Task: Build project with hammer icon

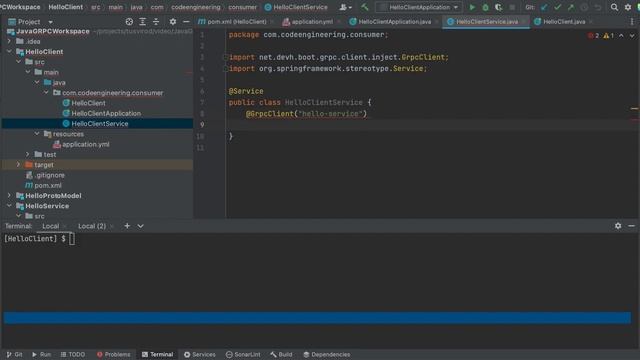Action: [364, 7]
